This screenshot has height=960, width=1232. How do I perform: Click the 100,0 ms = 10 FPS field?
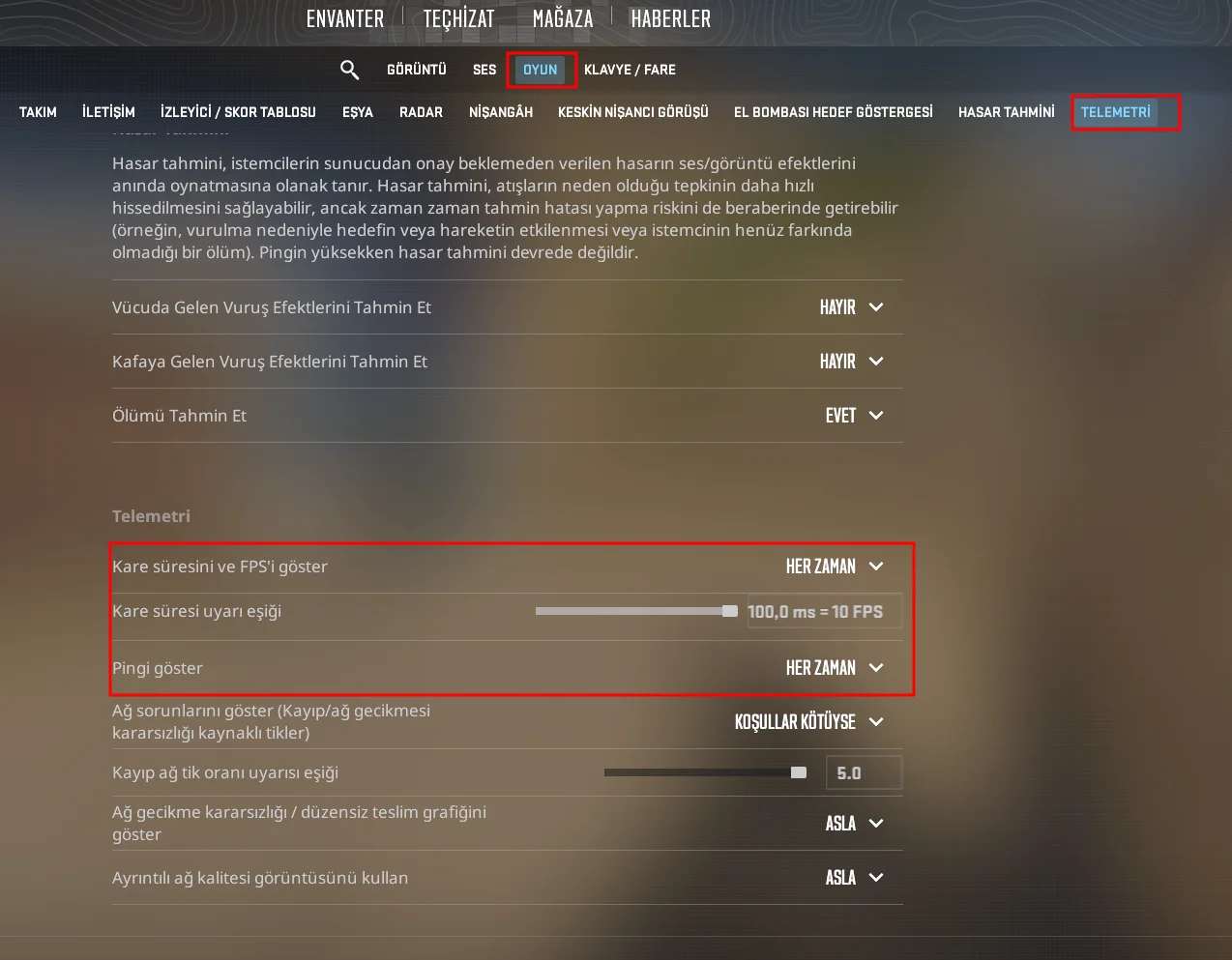point(824,612)
